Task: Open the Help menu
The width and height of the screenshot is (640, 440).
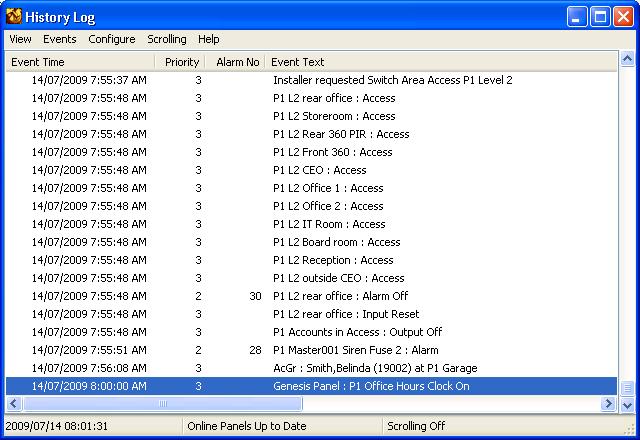Action: coord(209,39)
